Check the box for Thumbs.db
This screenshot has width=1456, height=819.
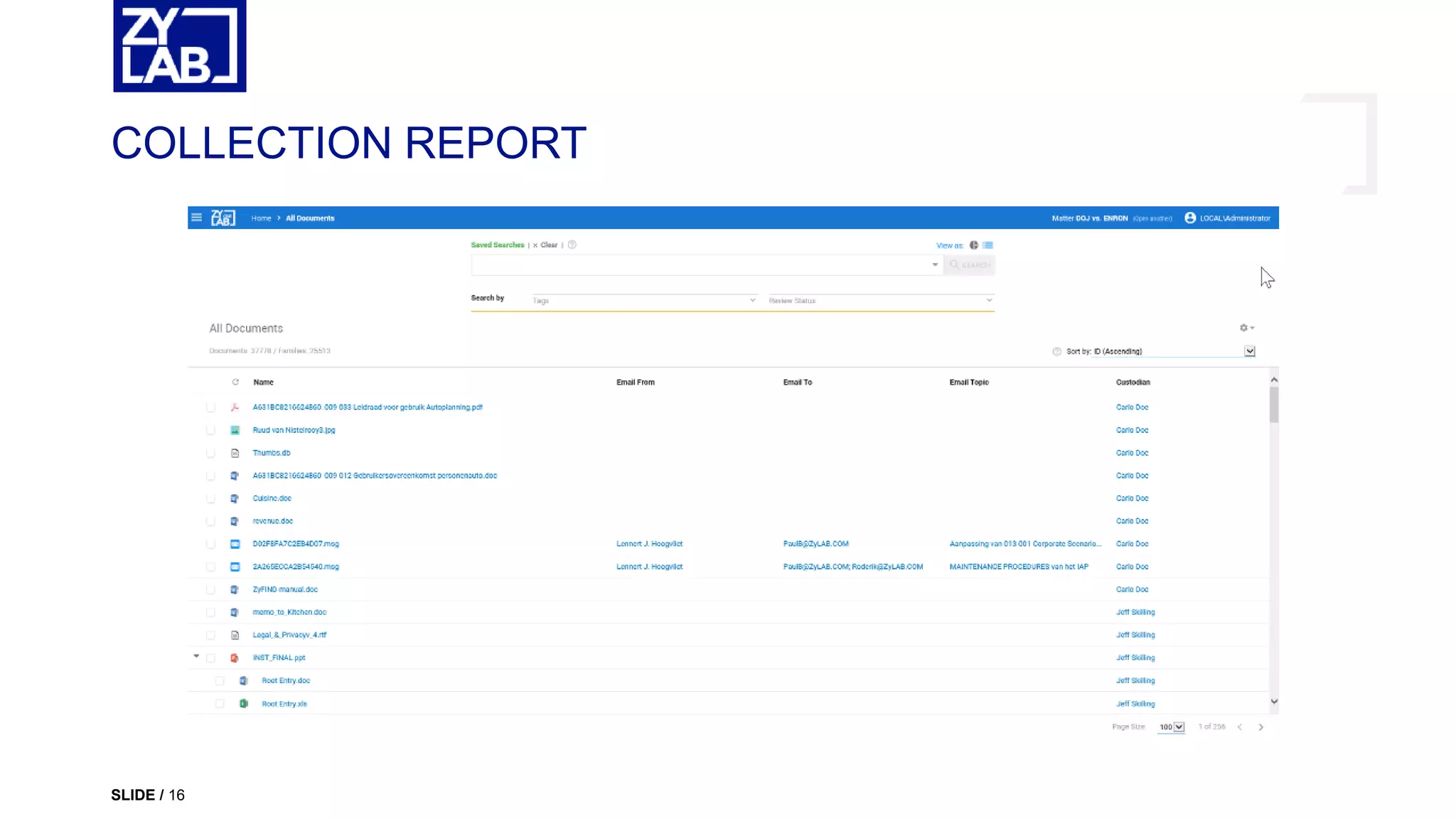[210, 454]
